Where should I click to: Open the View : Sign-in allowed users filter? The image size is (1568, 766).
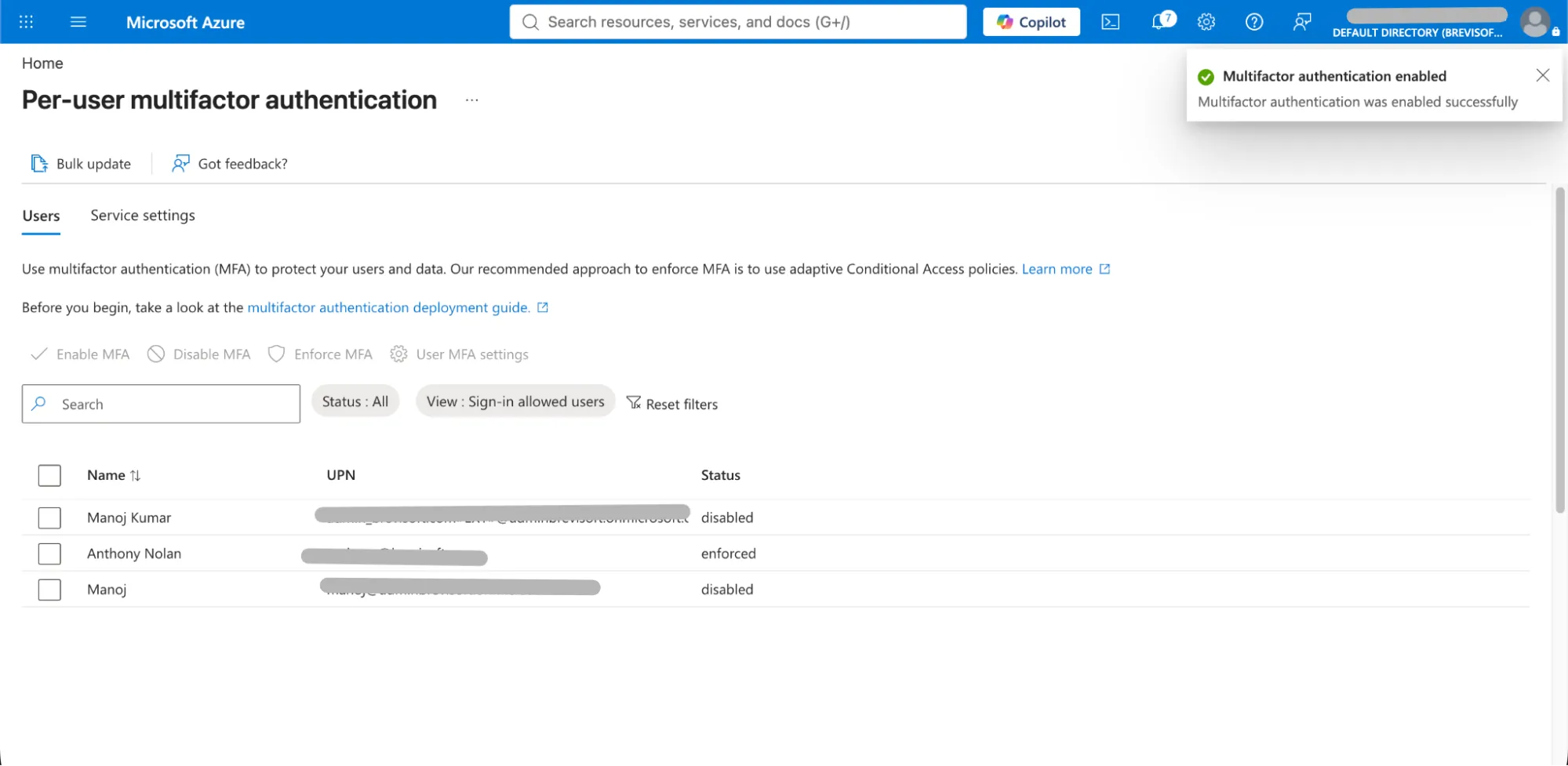pos(515,401)
